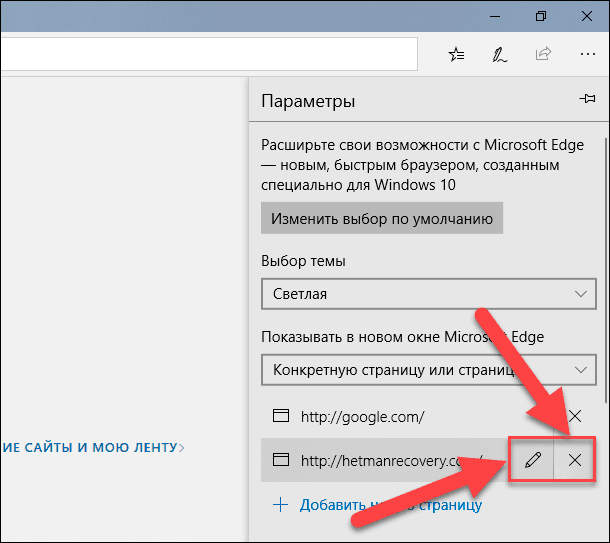The image size is (610, 543).
Task: Edit the hetmanrecovery.com page entry
Action: [x=533, y=460]
